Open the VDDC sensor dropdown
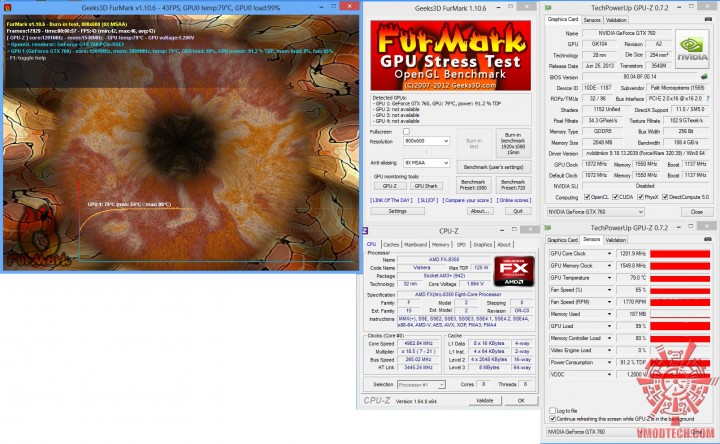The width and height of the screenshot is (720, 444). (609, 375)
